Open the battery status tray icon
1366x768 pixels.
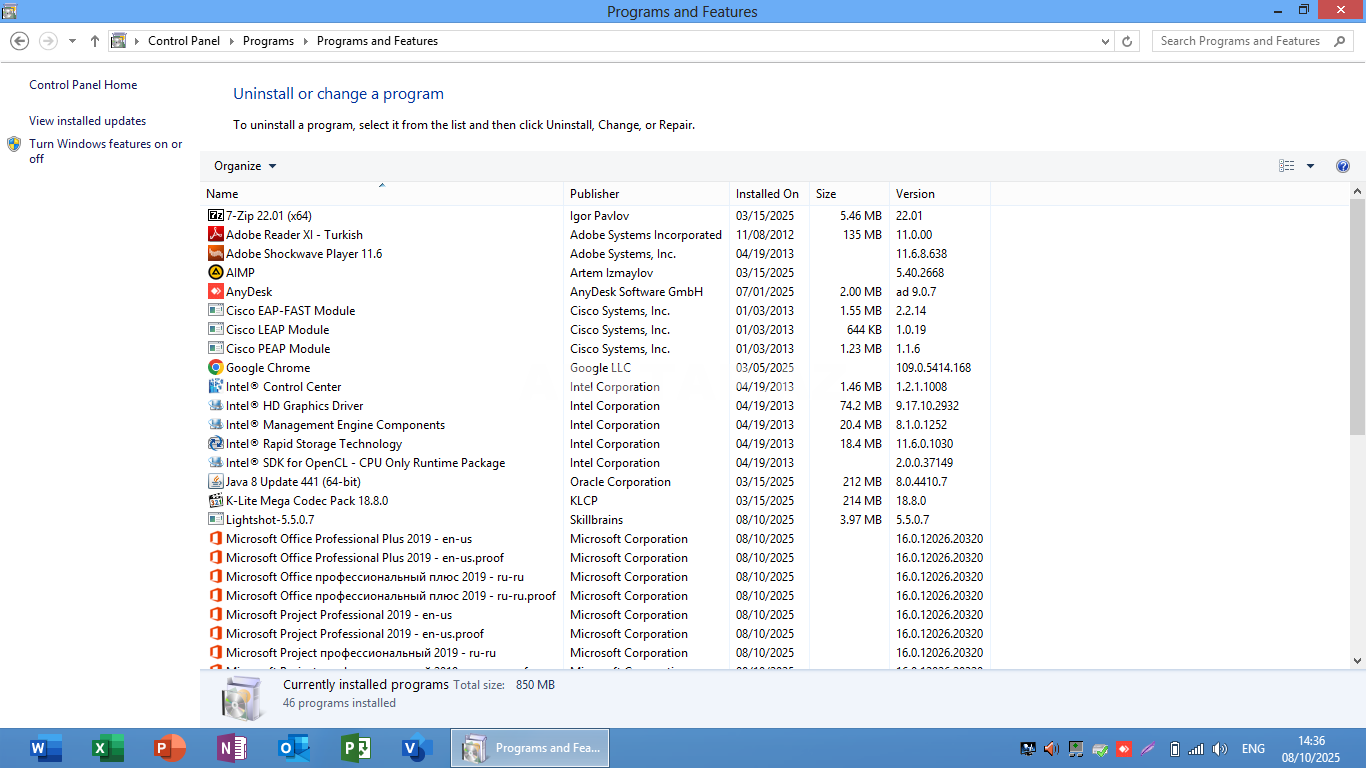pos(1175,748)
